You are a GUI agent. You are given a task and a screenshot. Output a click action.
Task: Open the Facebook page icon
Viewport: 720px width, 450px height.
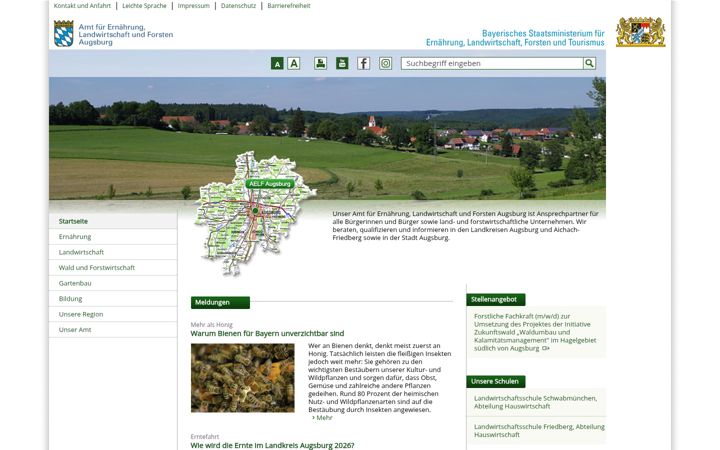point(364,63)
